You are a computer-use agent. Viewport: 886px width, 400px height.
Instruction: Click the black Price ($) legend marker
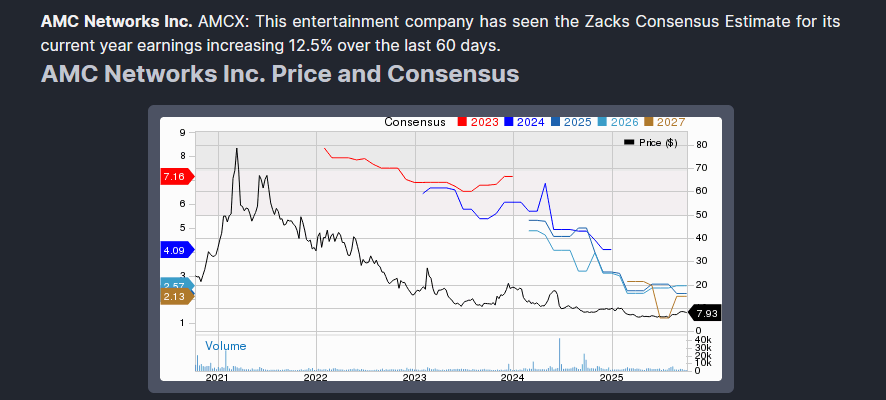pyautogui.click(x=629, y=143)
